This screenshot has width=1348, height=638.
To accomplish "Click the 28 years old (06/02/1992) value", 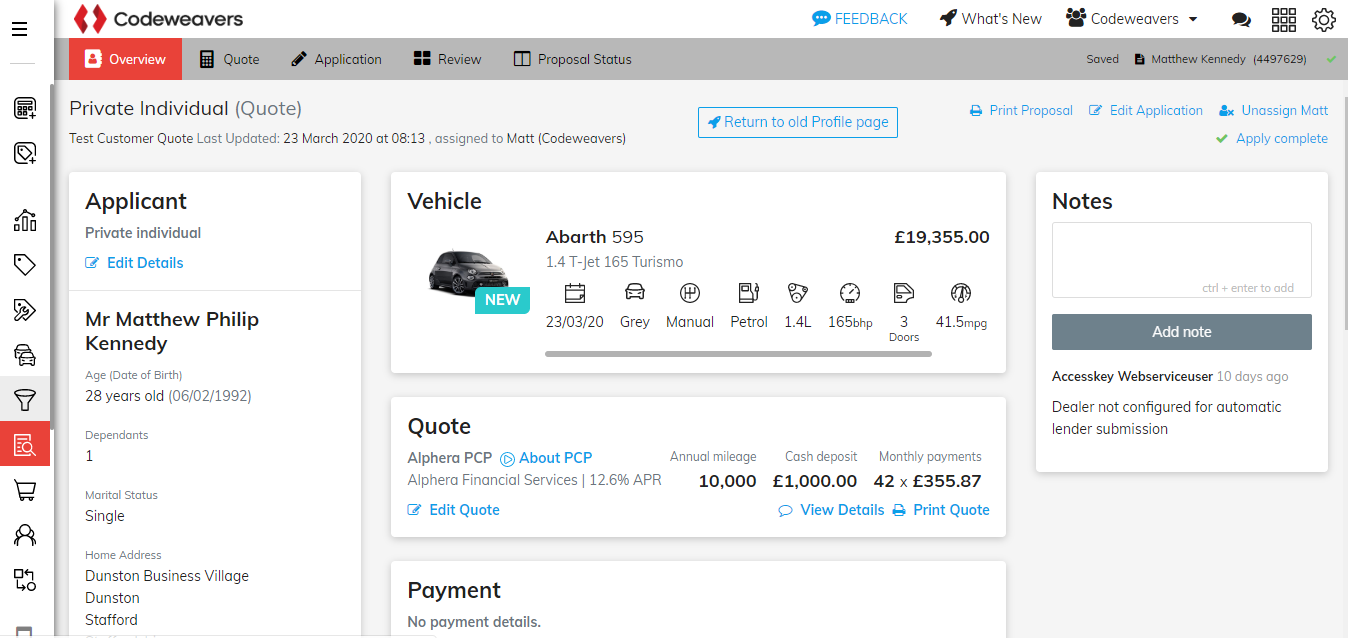I will (169, 396).
